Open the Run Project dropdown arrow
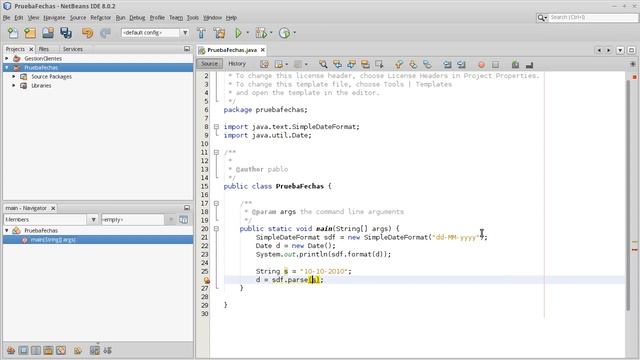640x360 pixels. tap(247, 33)
